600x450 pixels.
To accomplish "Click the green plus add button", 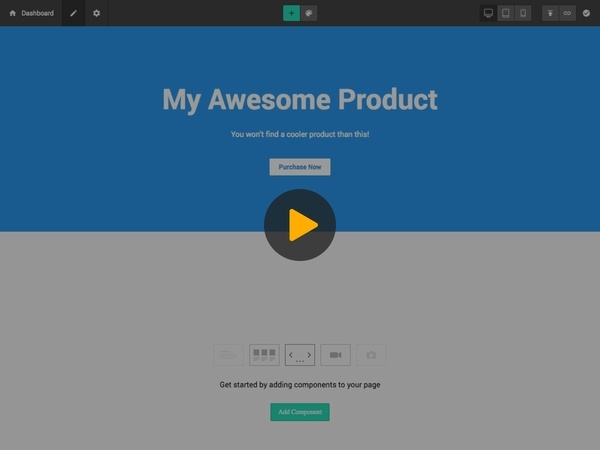I will click(291, 13).
